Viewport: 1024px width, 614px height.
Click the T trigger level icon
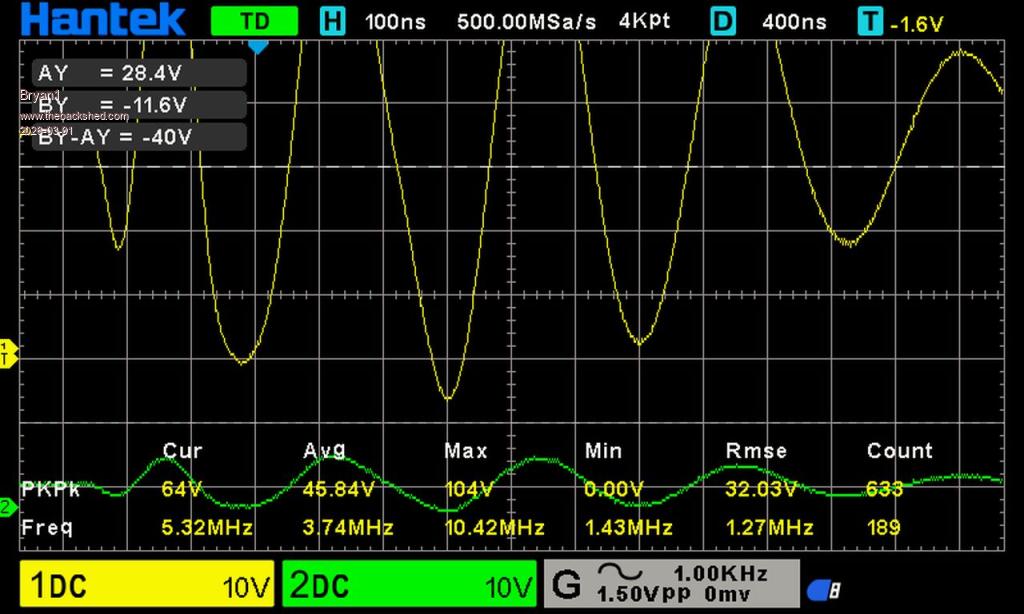[870, 20]
